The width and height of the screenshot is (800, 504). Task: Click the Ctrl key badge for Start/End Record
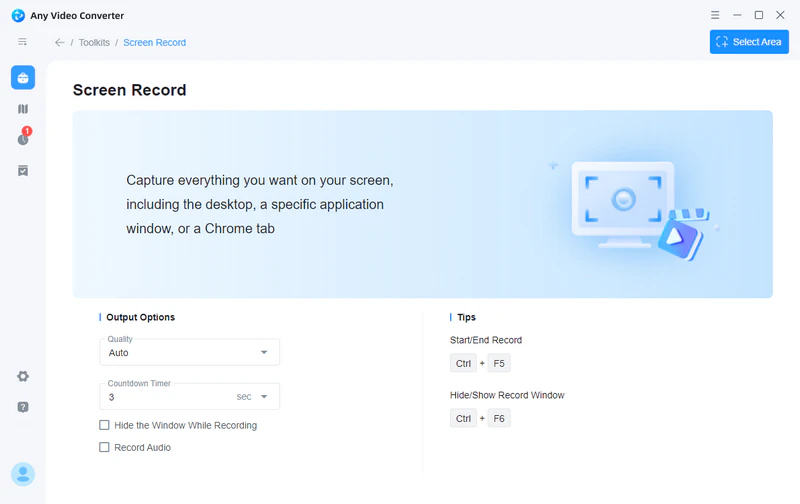(x=463, y=363)
